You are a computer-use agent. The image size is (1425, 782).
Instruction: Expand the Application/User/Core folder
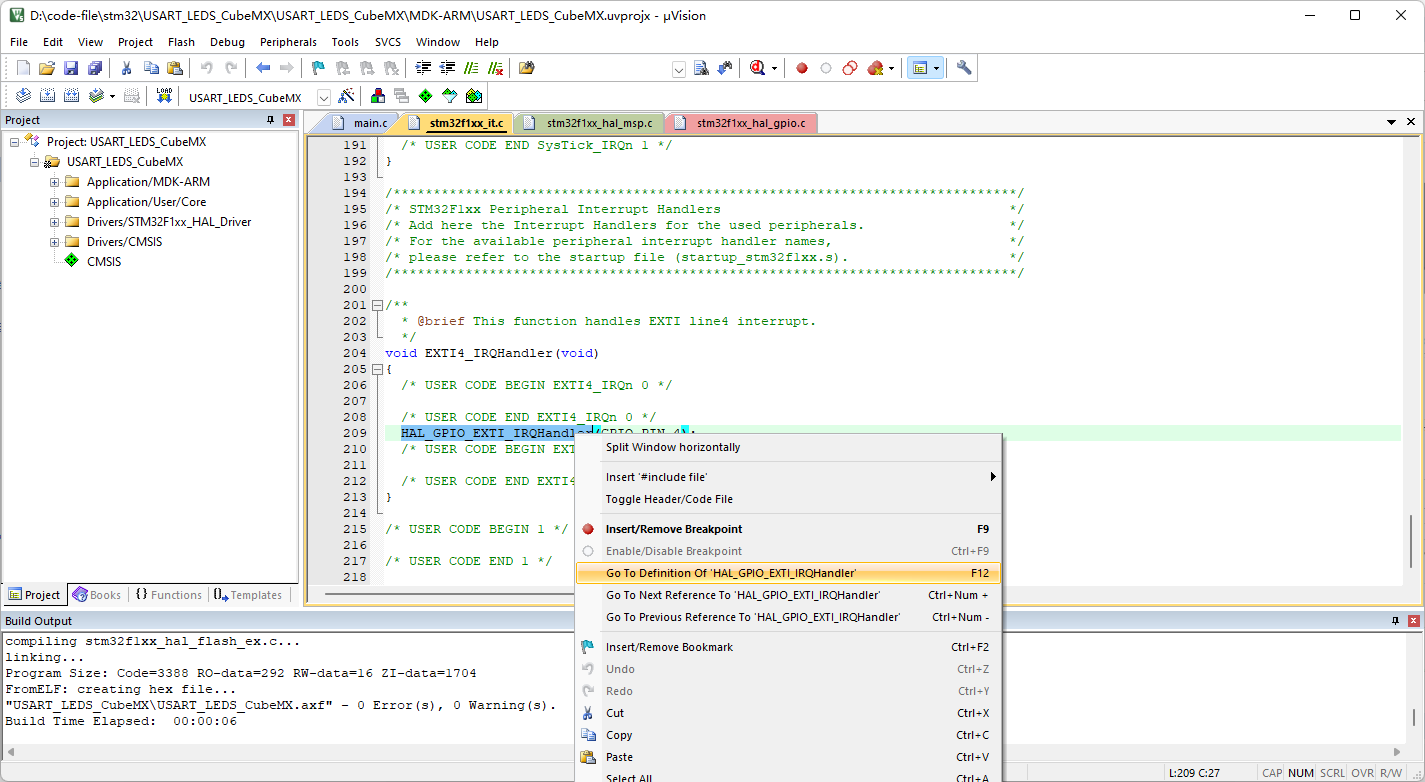click(55, 202)
